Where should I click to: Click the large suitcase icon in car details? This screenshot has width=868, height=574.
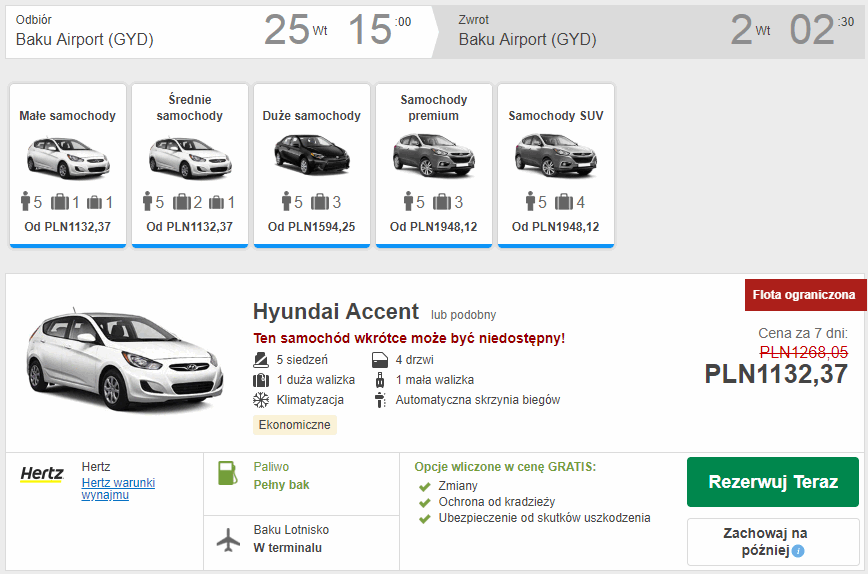261,380
